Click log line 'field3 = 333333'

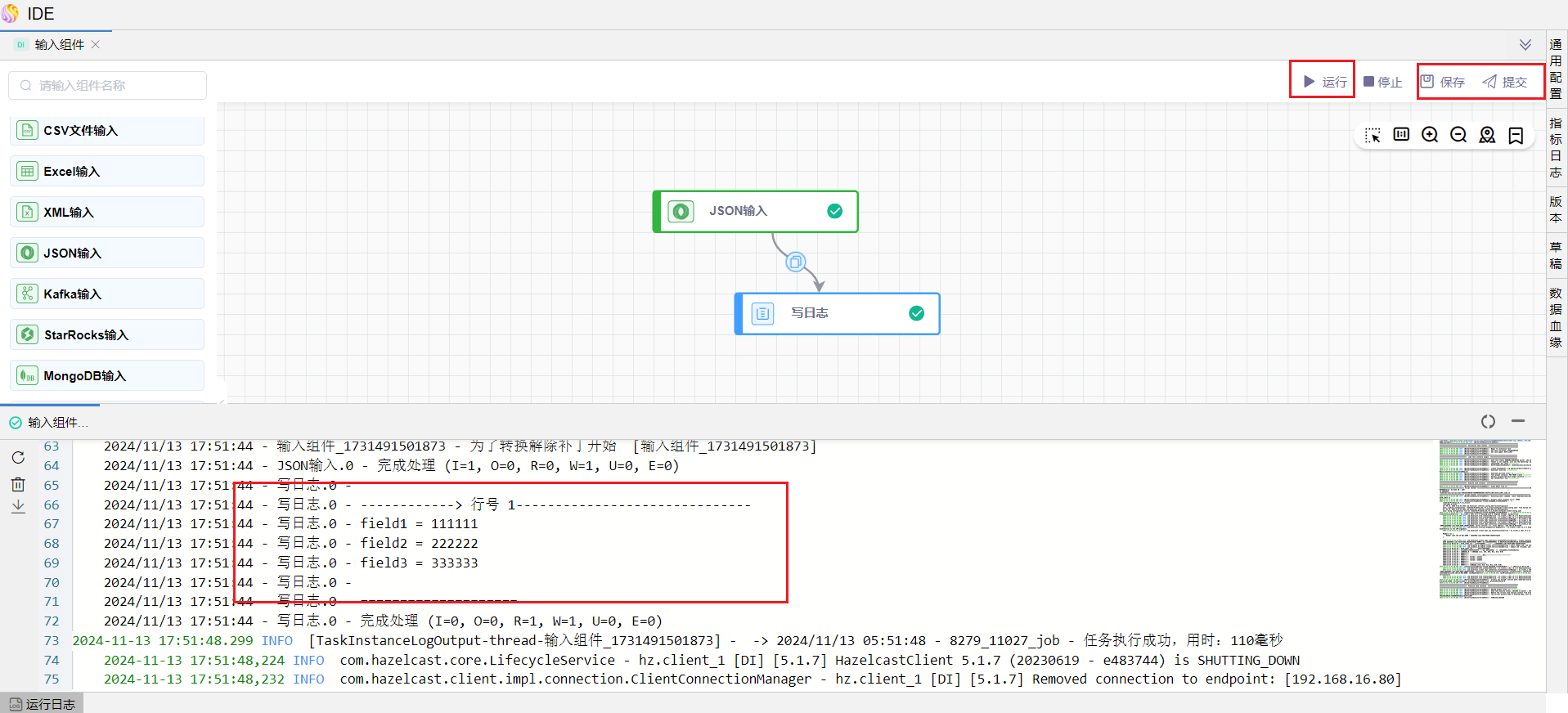coord(419,563)
